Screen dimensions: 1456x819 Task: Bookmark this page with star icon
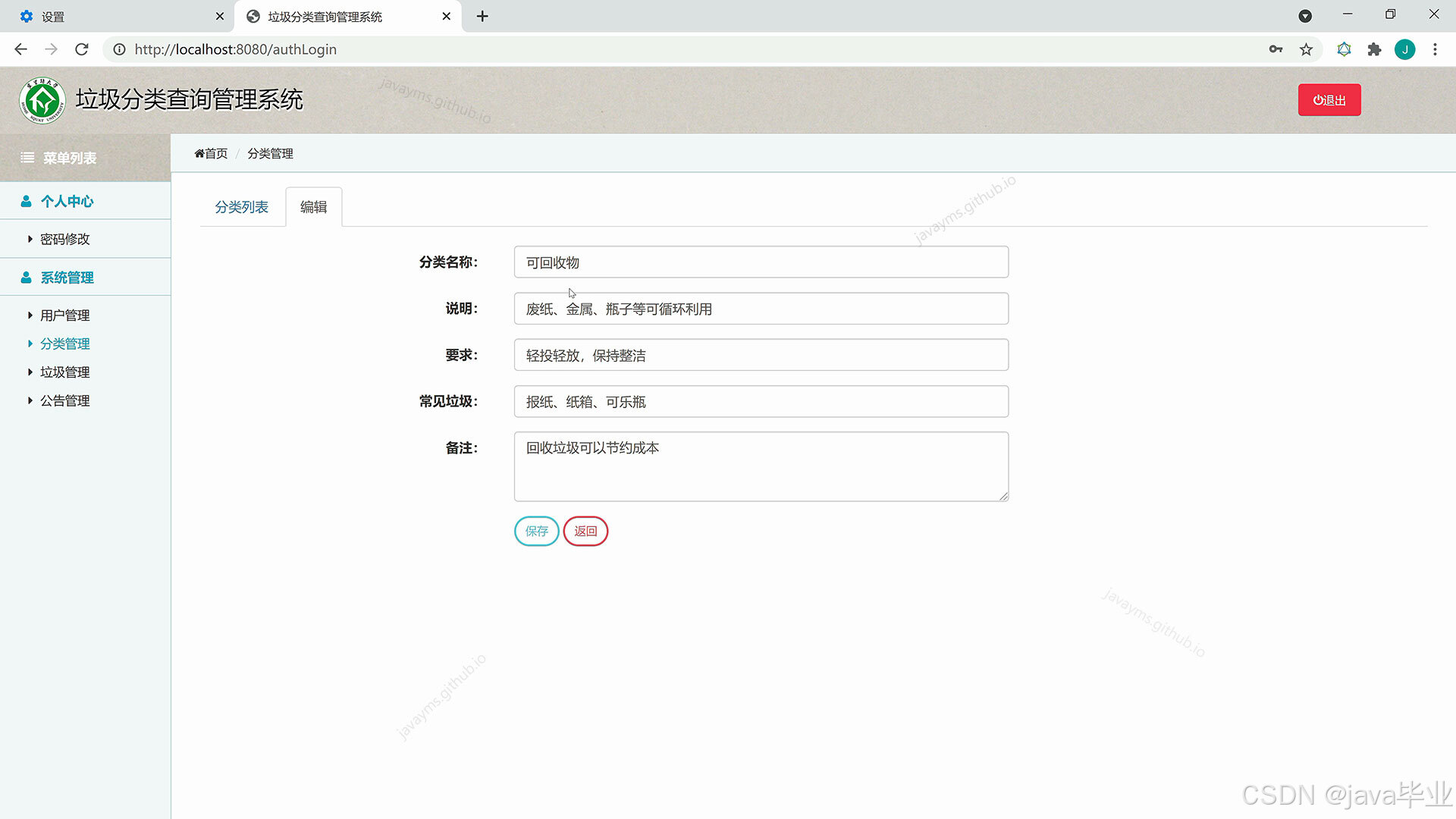1306,49
